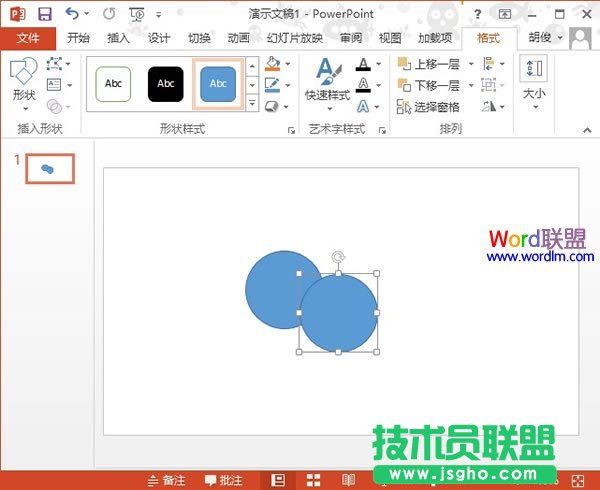Click the Size (大小) icon
600x490 pixels.
tap(534, 80)
